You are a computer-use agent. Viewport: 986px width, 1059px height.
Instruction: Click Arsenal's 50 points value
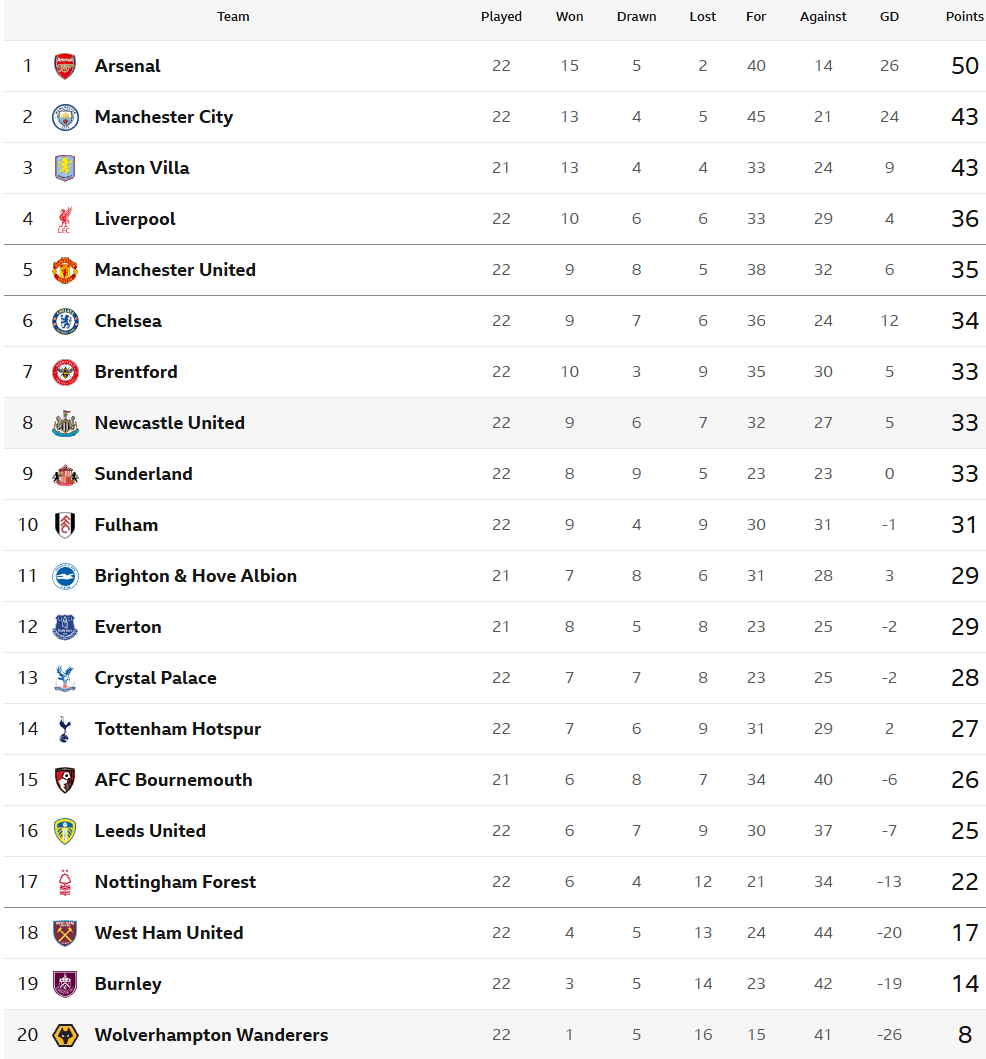(964, 66)
